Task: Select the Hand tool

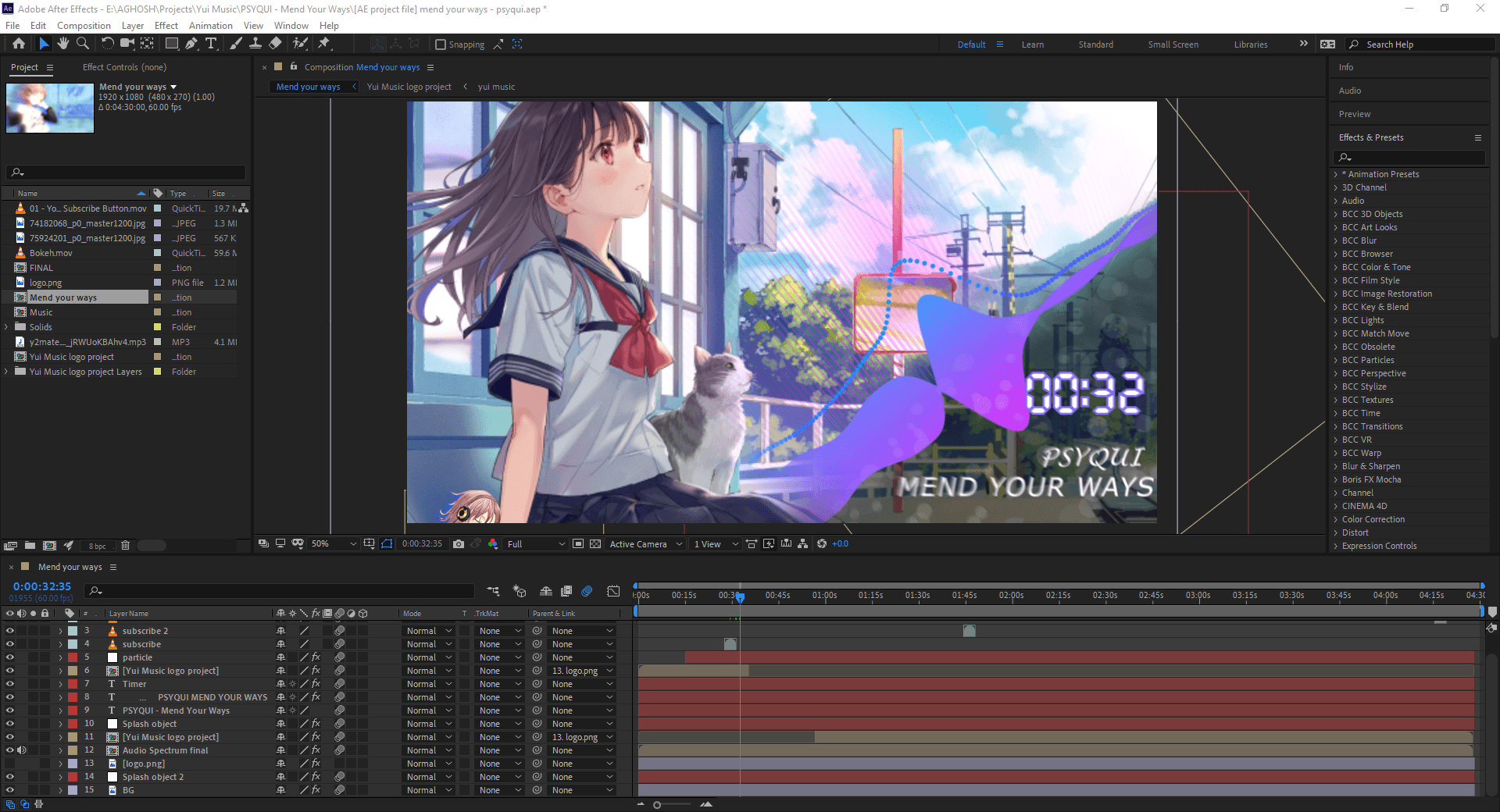Action: coord(63,44)
